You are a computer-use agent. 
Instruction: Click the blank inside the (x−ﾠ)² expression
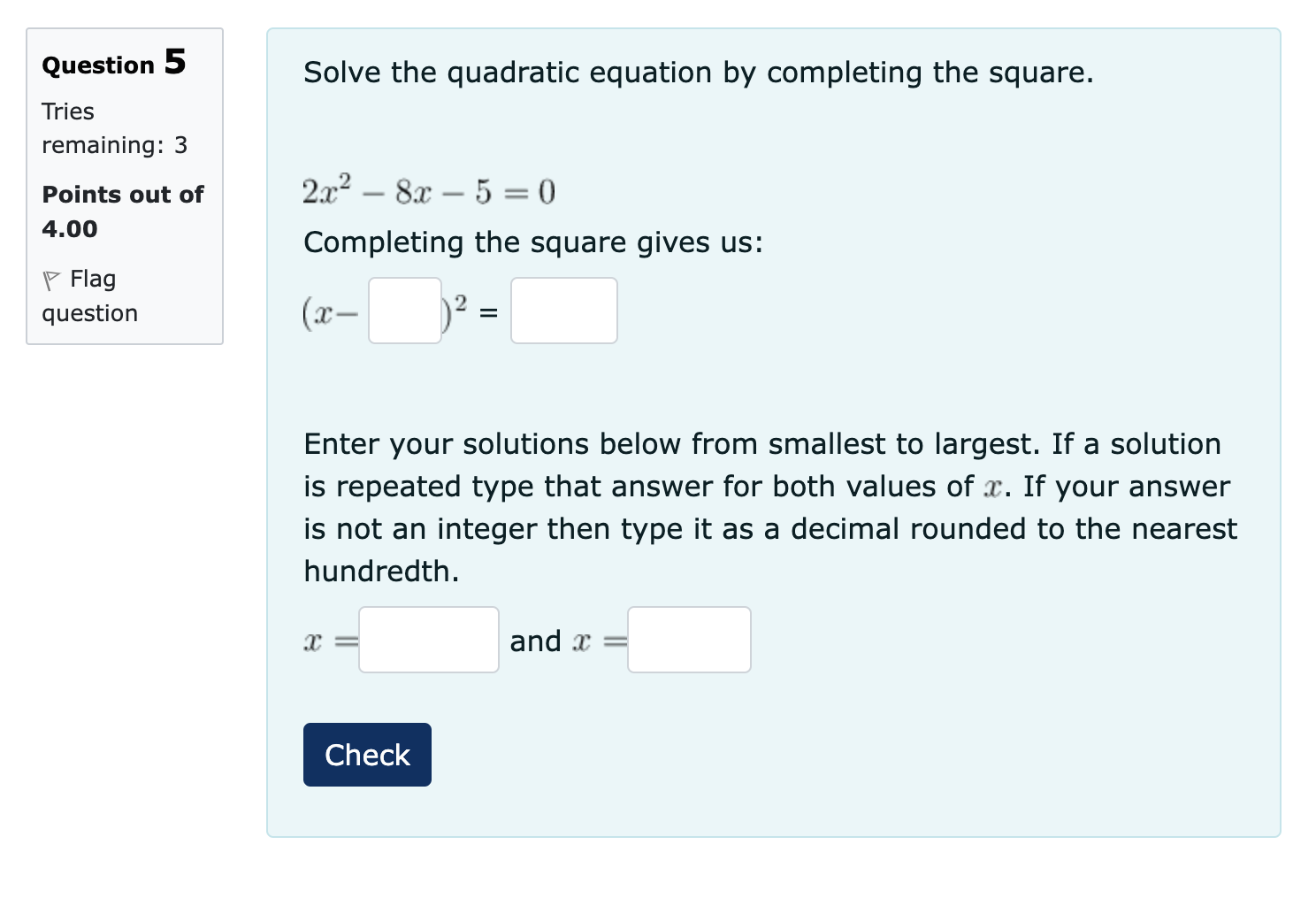(403, 311)
